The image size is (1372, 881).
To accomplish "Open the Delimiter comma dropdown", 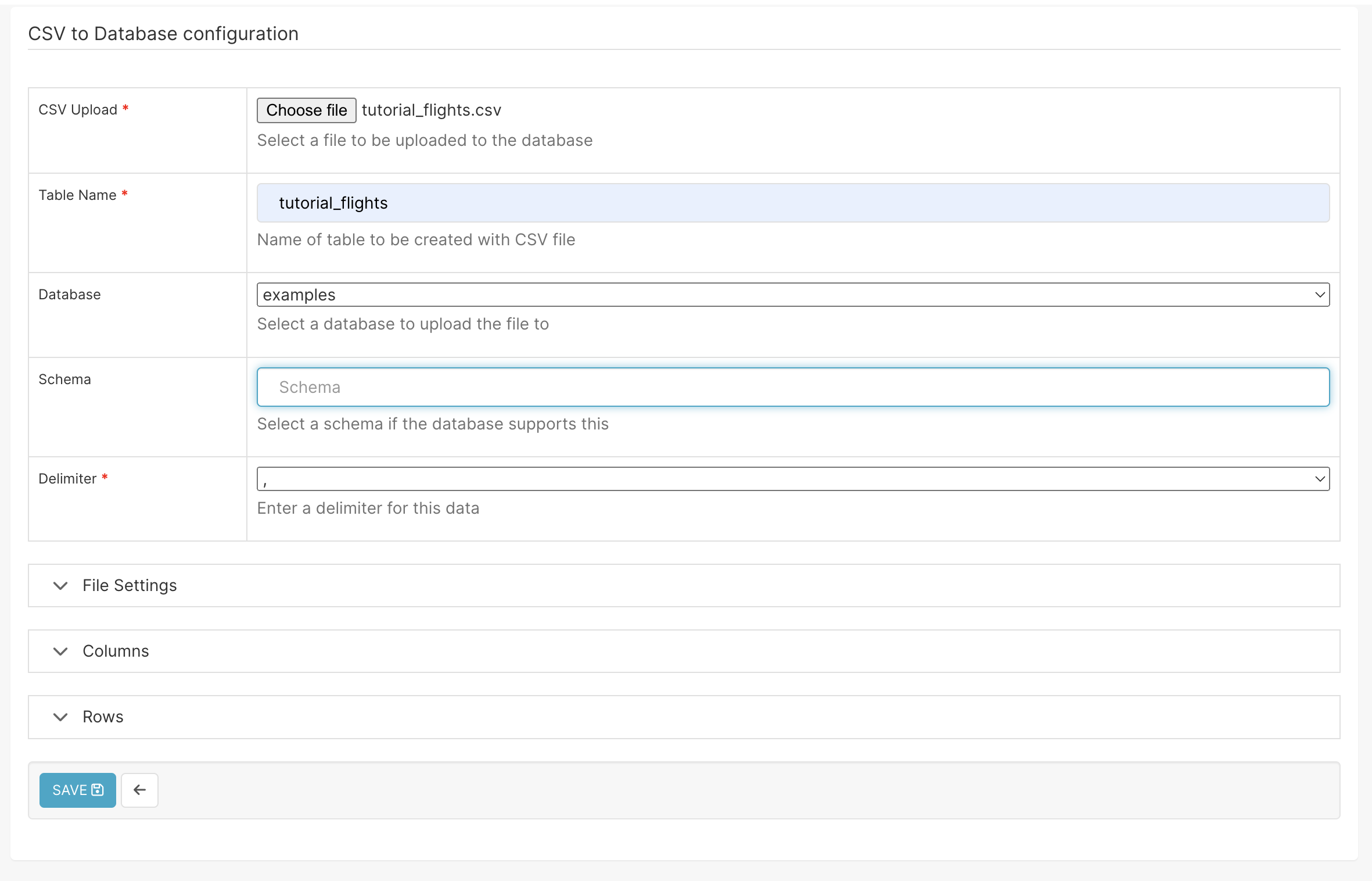I will (x=792, y=479).
